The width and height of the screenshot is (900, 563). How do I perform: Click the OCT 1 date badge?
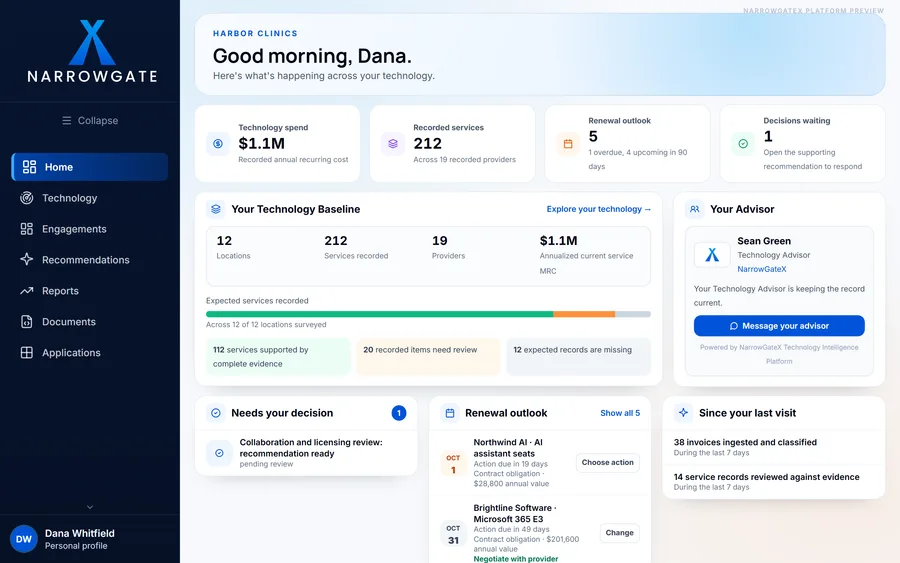453,463
